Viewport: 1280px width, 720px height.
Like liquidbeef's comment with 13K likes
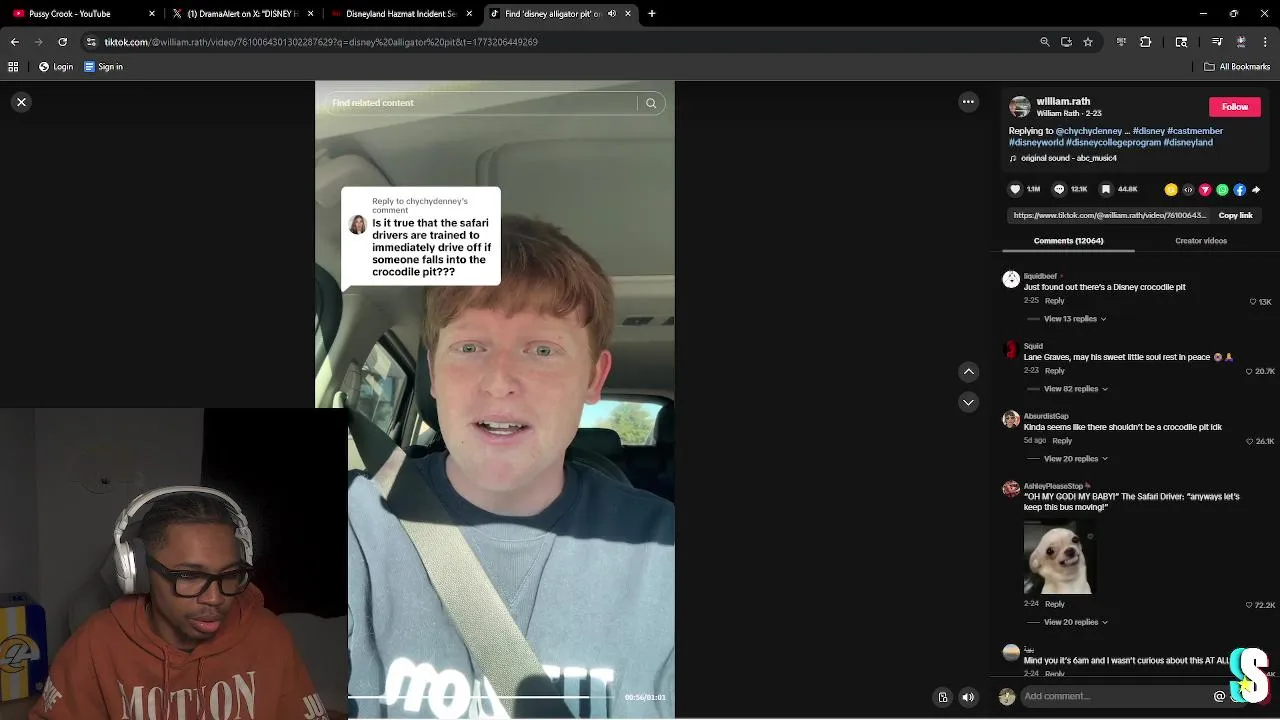(x=1253, y=301)
